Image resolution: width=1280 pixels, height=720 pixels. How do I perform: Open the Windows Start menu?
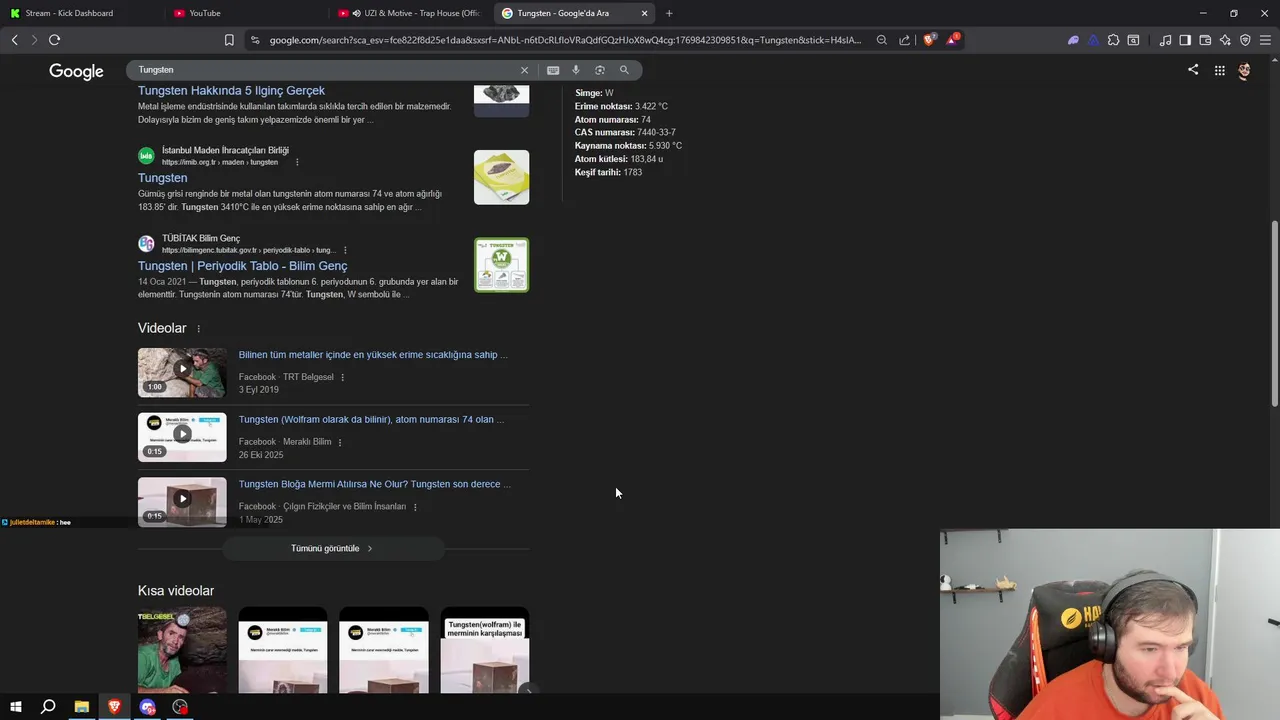[x=16, y=707]
